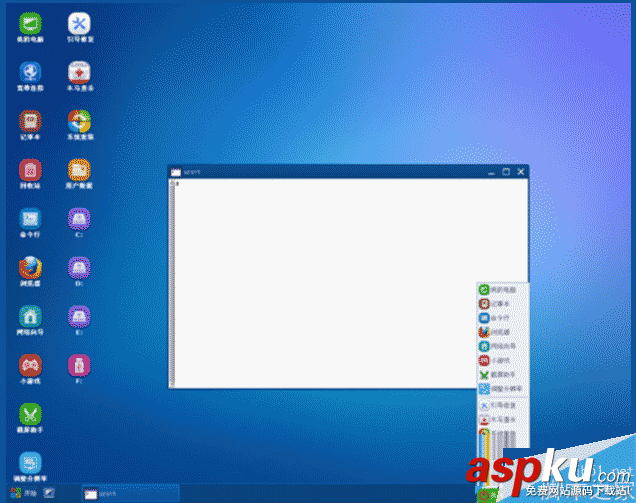The width and height of the screenshot is (636, 503).
Task: Select the Notepad button in the taskbar
Action: 131,494
